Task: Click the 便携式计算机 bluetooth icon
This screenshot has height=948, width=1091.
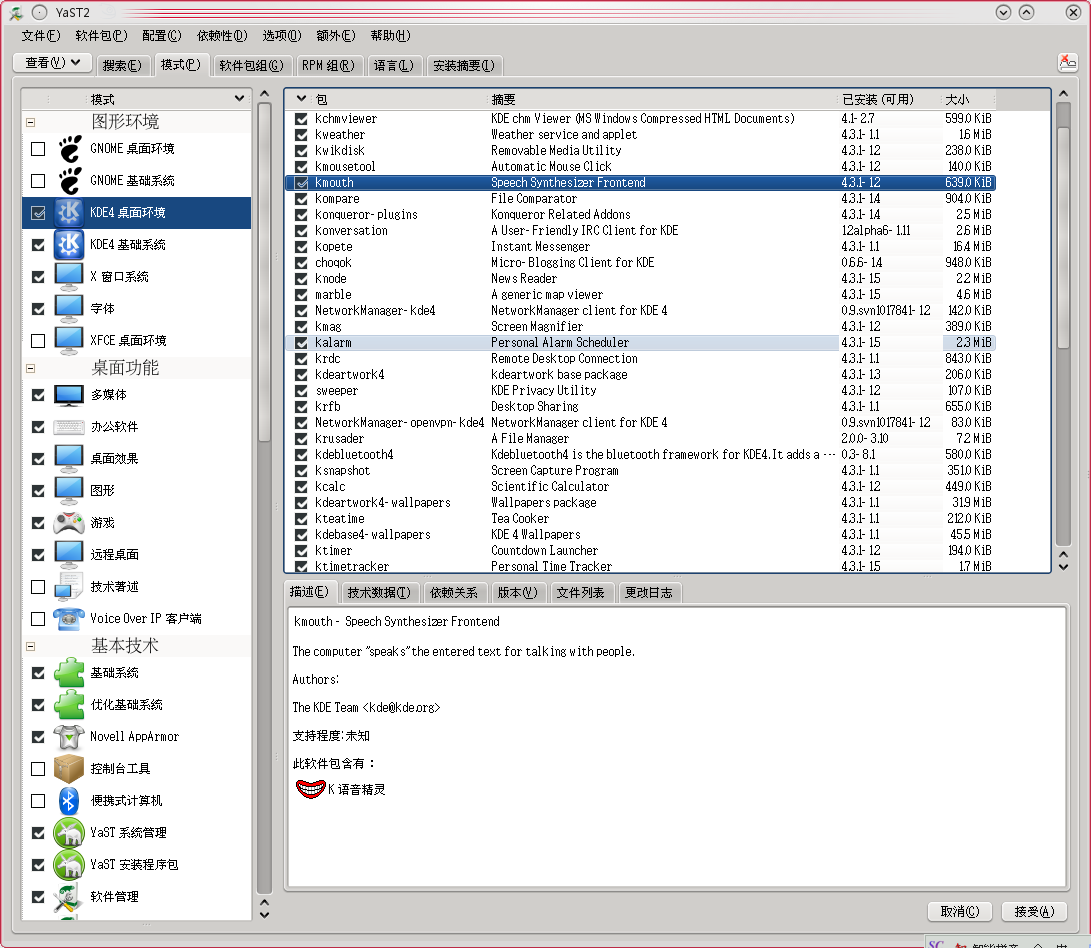Action: click(69, 801)
